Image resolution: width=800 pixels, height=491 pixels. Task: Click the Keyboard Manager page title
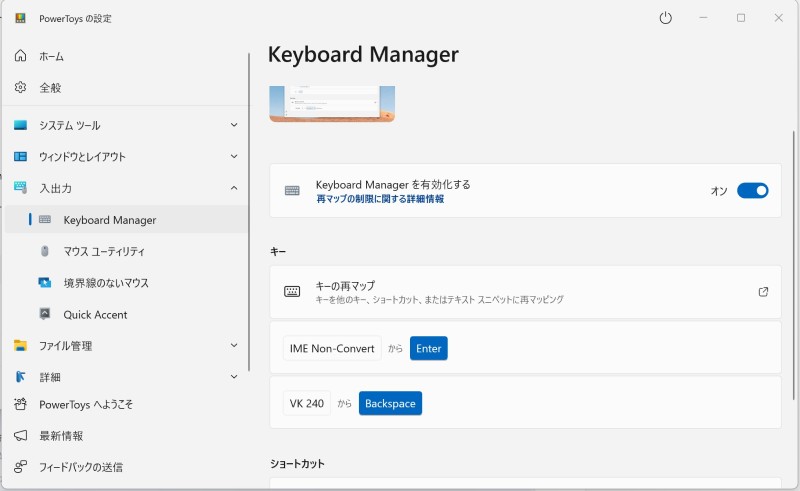(x=363, y=55)
